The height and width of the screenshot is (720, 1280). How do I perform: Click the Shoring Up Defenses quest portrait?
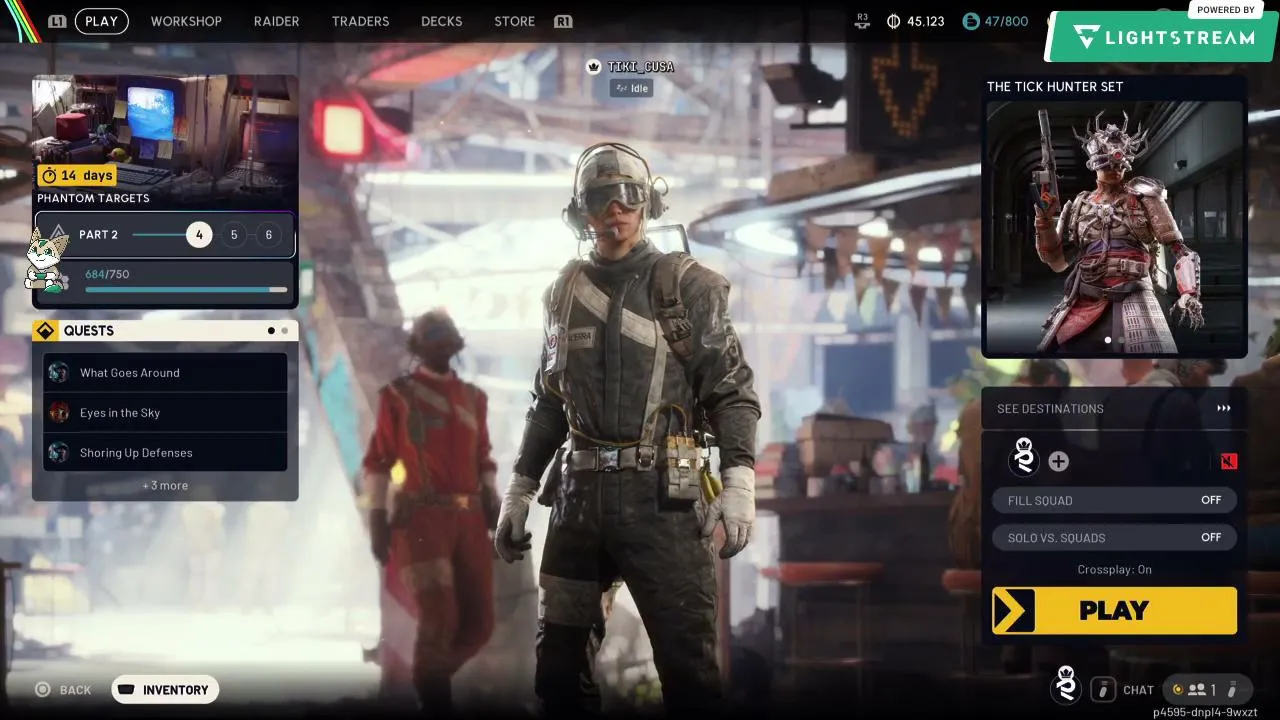(59, 453)
